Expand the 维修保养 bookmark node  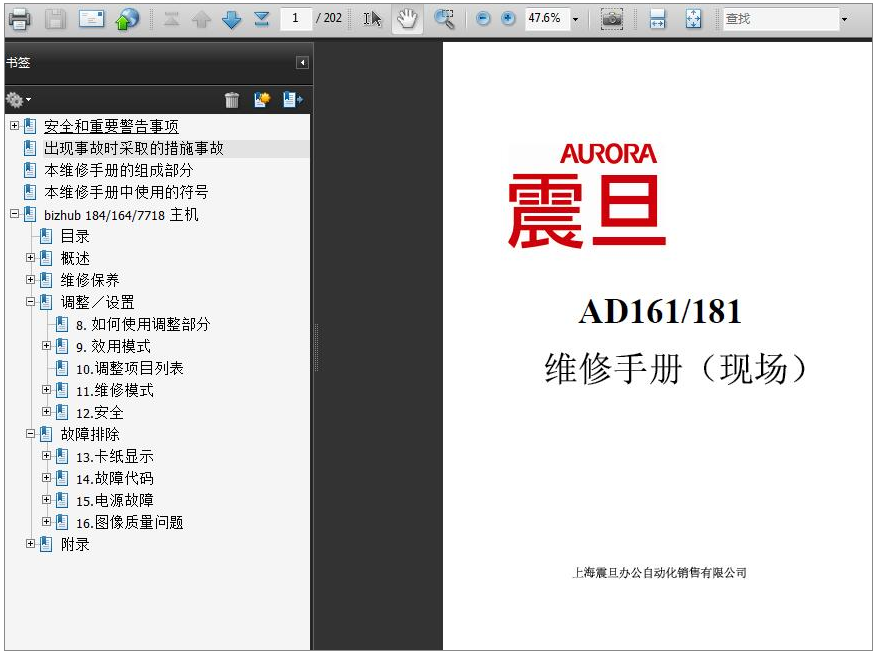[x=31, y=280]
